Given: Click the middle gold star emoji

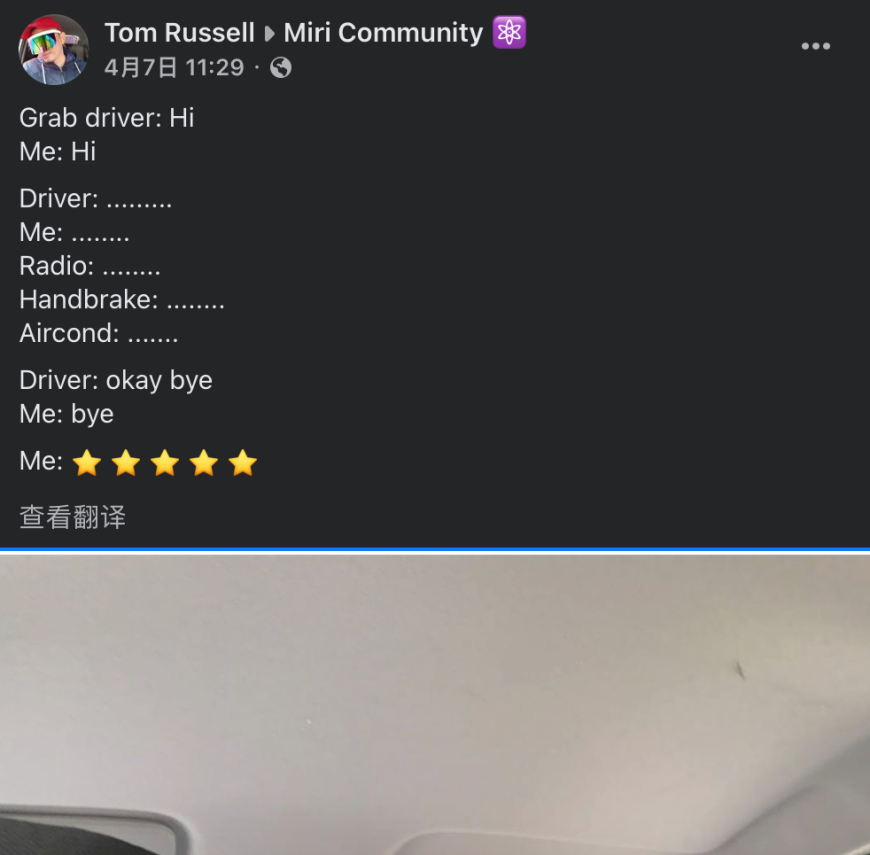Looking at the screenshot, I should (165, 463).
